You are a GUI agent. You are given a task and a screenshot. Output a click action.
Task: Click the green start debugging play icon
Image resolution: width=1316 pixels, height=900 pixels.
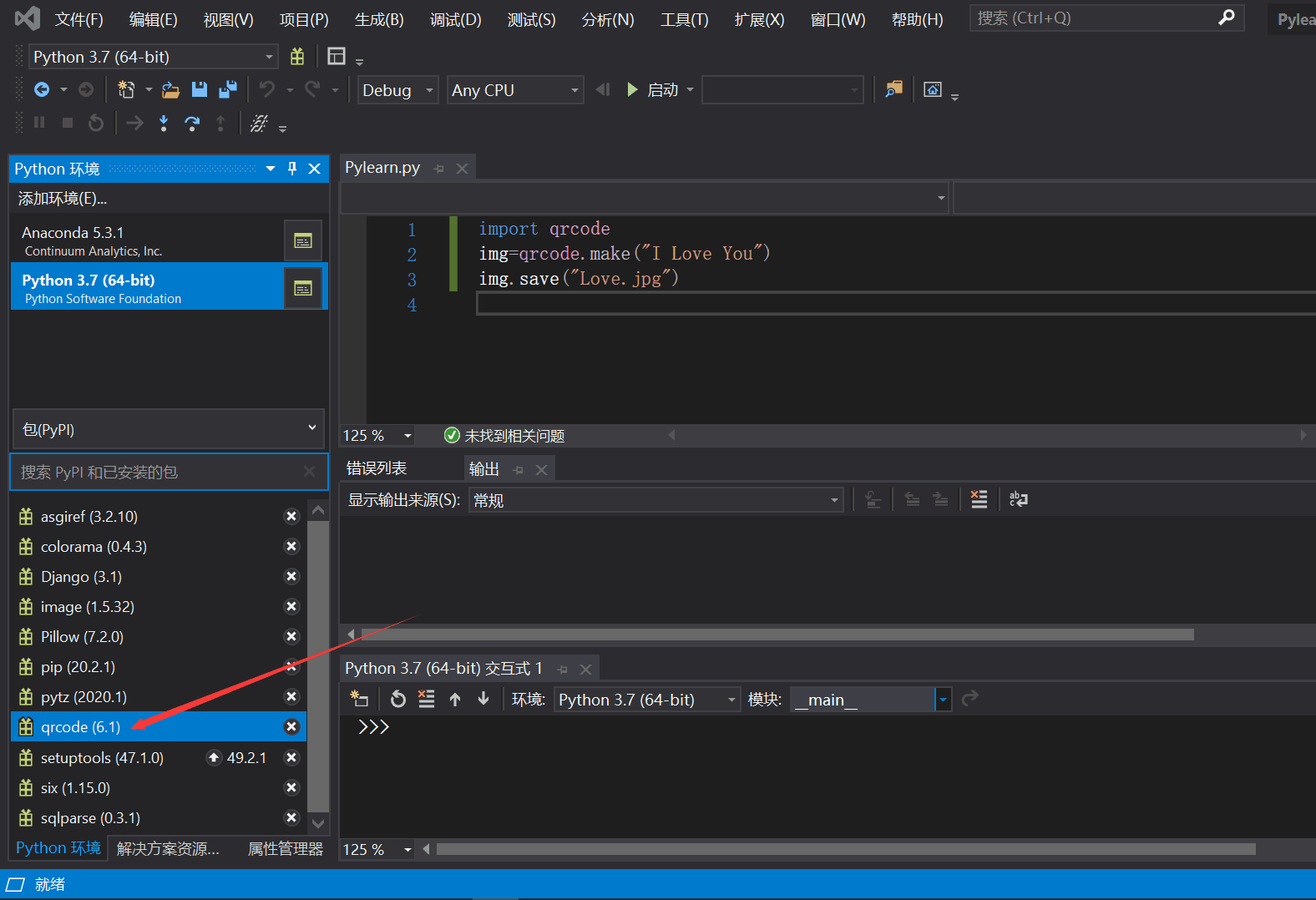point(632,89)
